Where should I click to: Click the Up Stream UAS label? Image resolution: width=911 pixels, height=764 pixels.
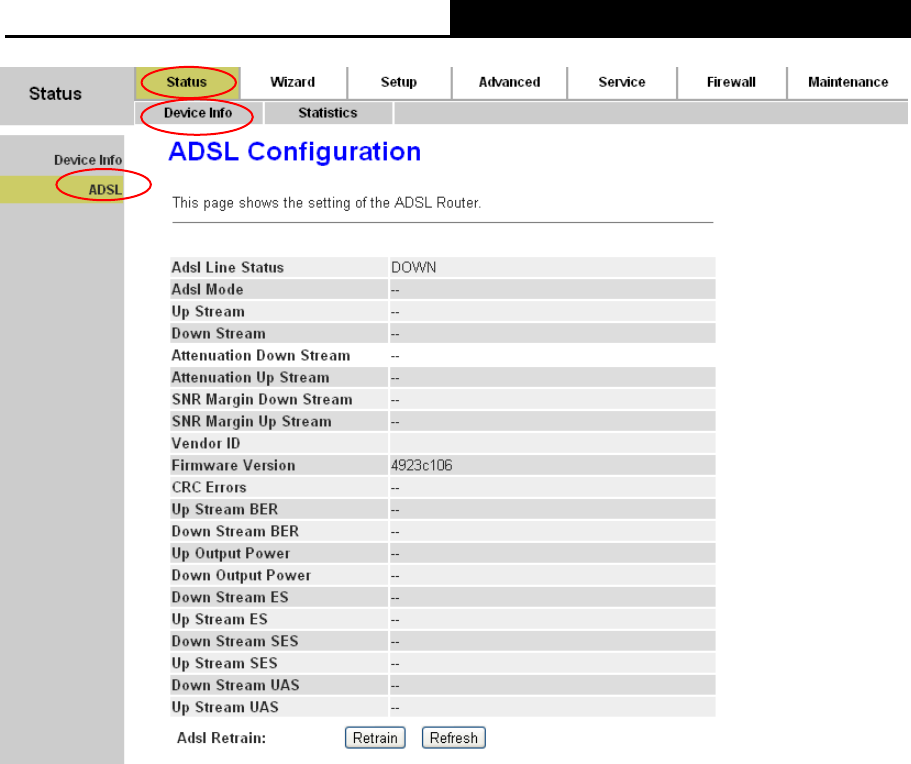pyautogui.click(x=225, y=708)
